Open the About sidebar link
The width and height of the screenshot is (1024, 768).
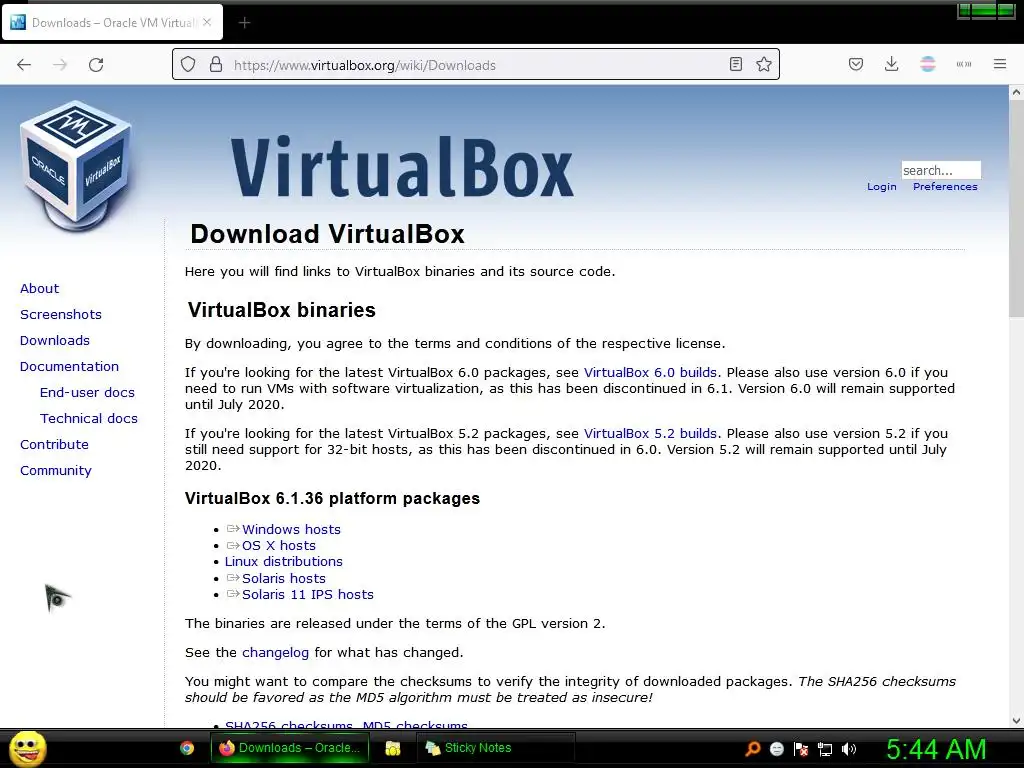click(x=39, y=288)
